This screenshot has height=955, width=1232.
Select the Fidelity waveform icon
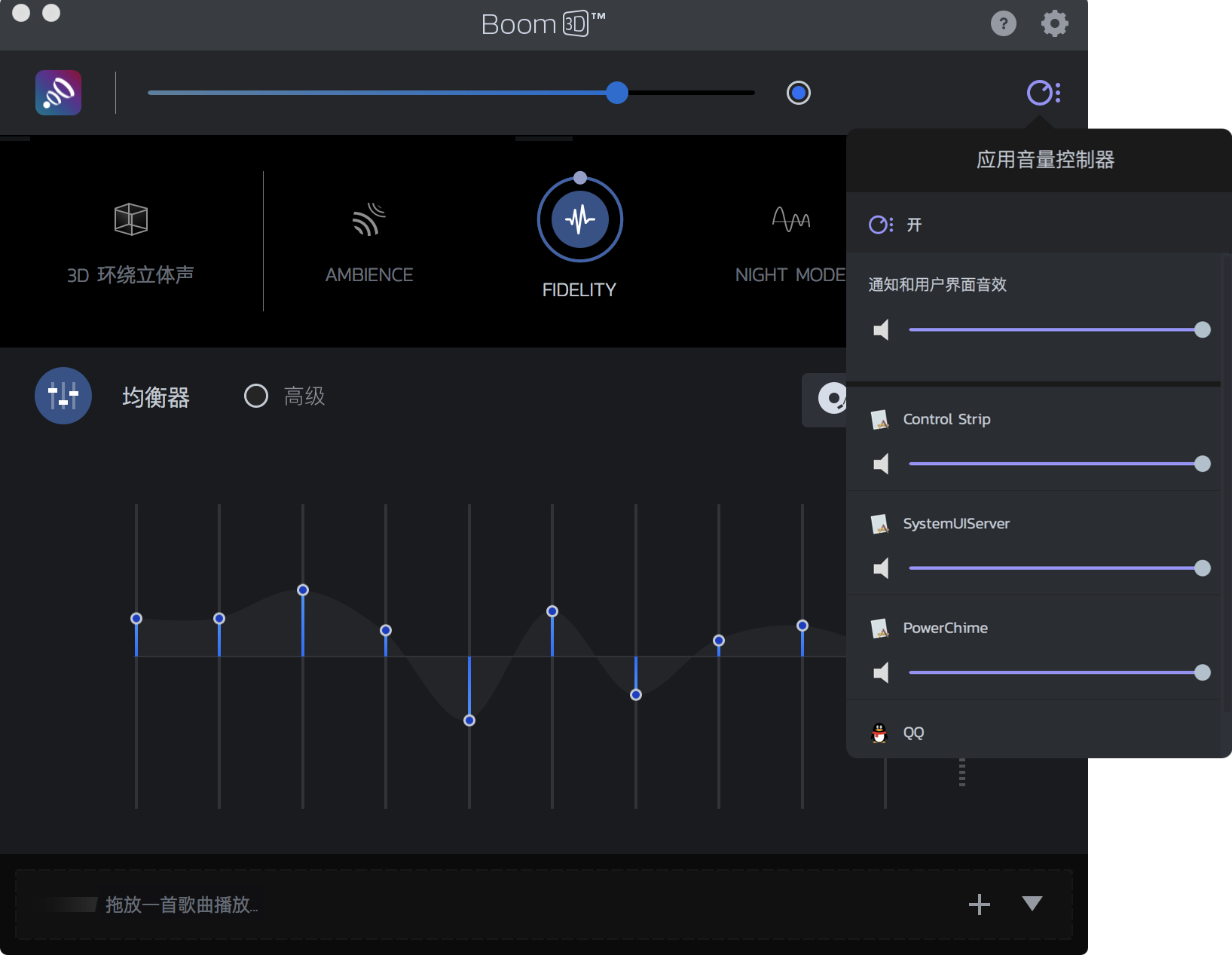tap(579, 219)
